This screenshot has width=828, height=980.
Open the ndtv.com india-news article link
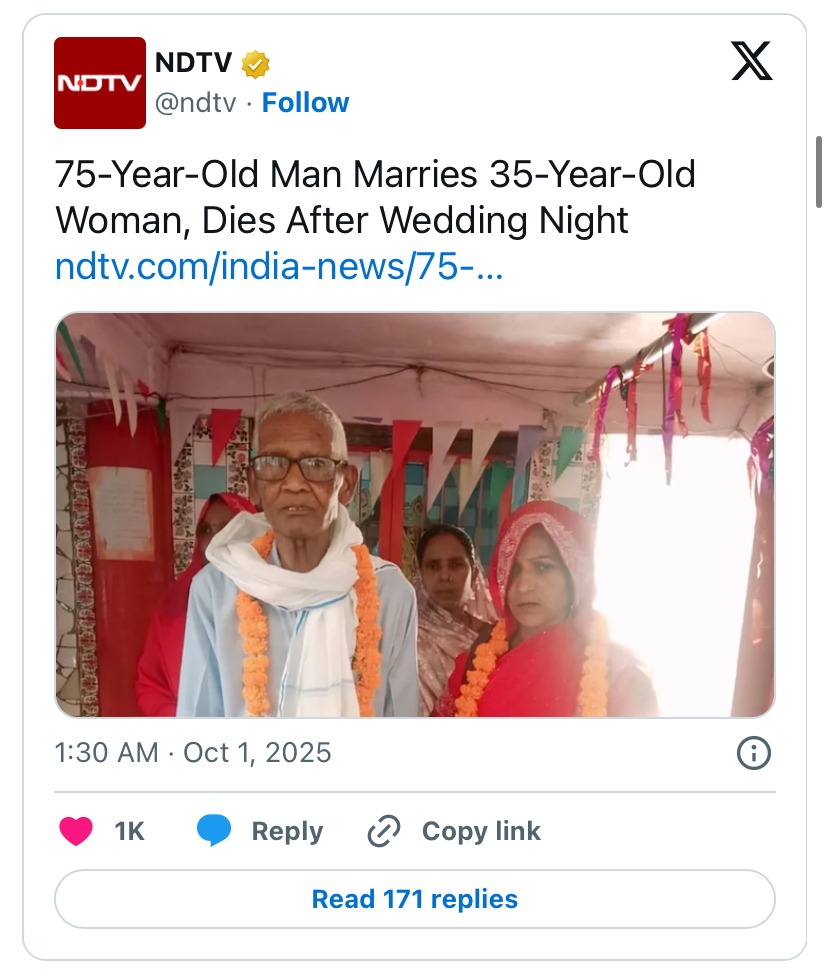pyautogui.click(x=279, y=267)
